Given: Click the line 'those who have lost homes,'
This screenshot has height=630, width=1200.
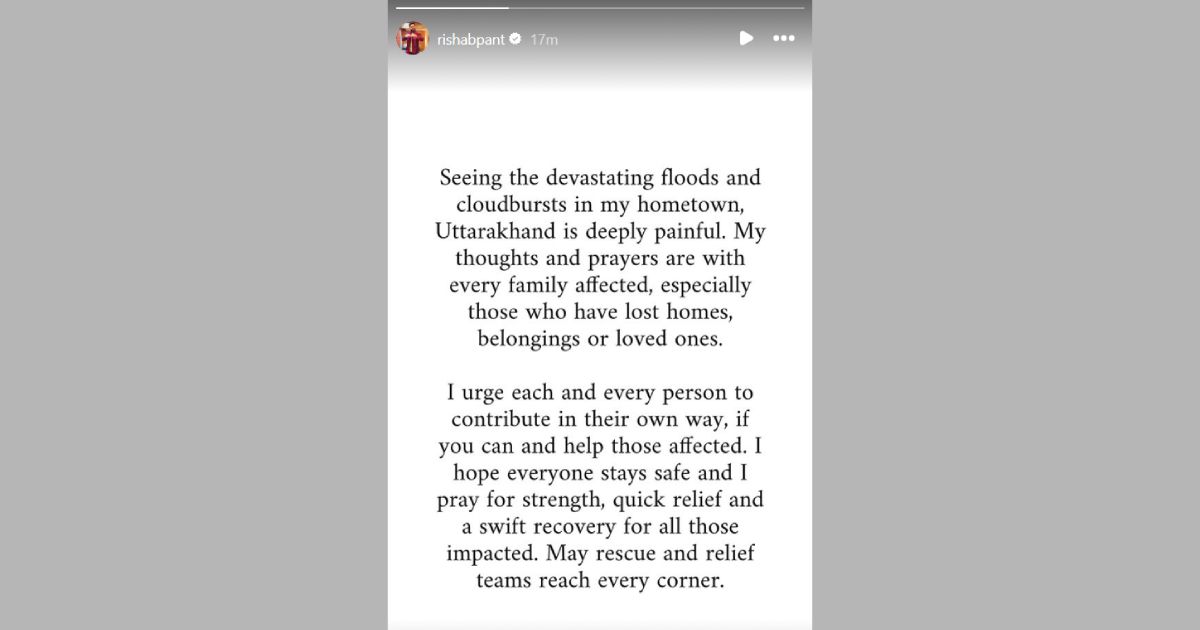Looking at the screenshot, I should click(600, 312).
